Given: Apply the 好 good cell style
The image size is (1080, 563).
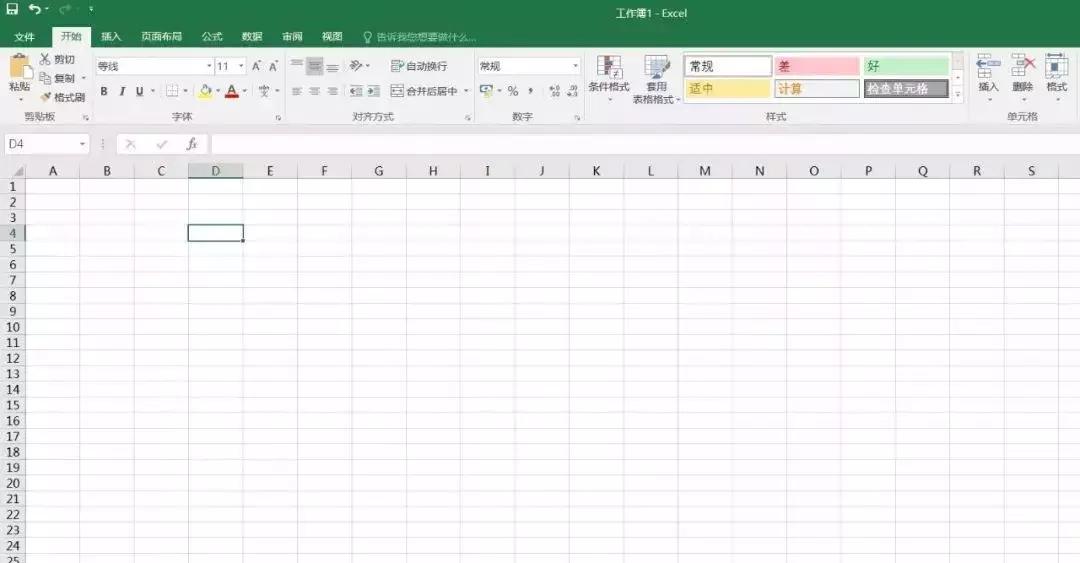Looking at the screenshot, I should 906,66.
